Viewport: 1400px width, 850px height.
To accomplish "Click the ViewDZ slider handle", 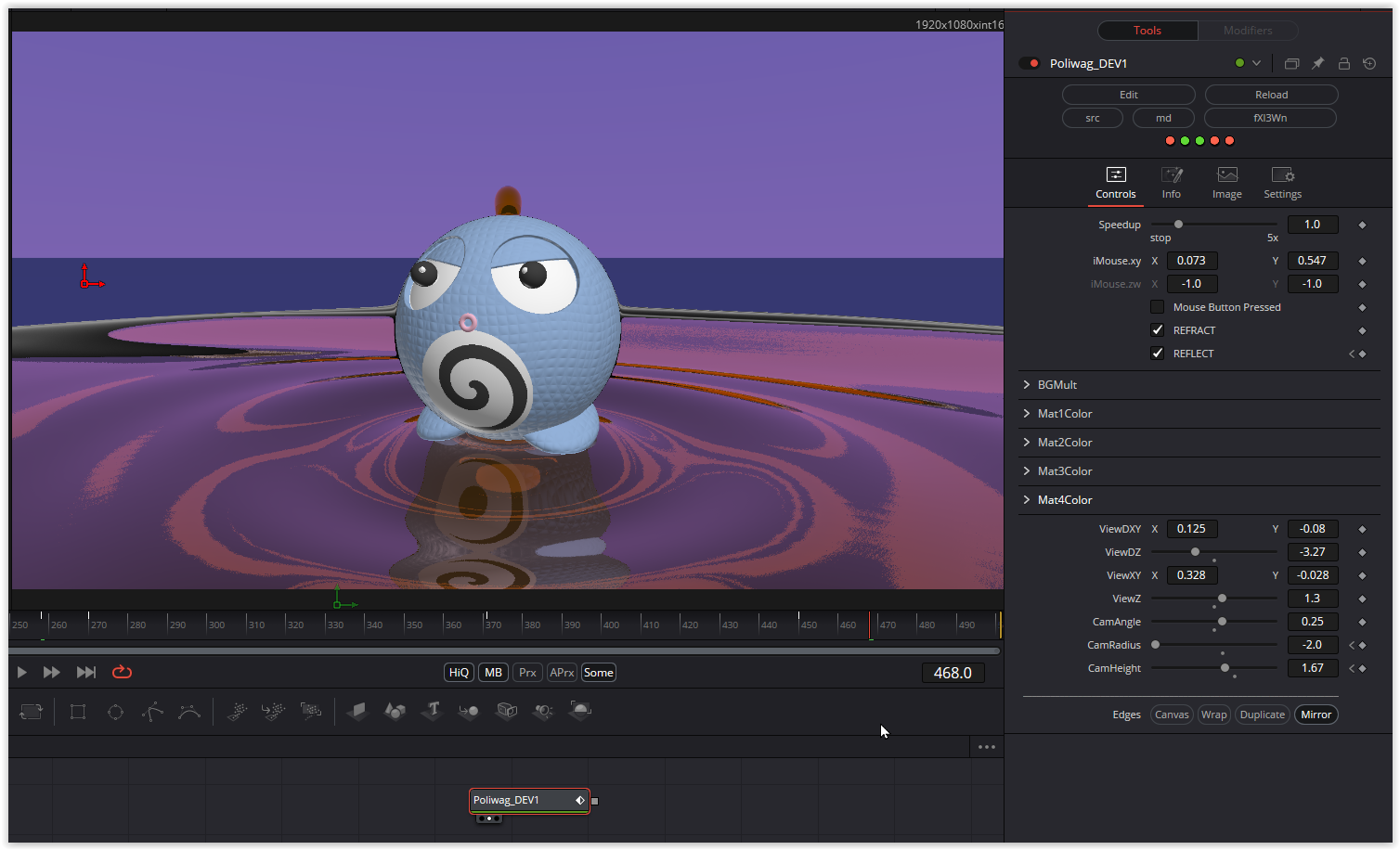I will tap(1196, 552).
